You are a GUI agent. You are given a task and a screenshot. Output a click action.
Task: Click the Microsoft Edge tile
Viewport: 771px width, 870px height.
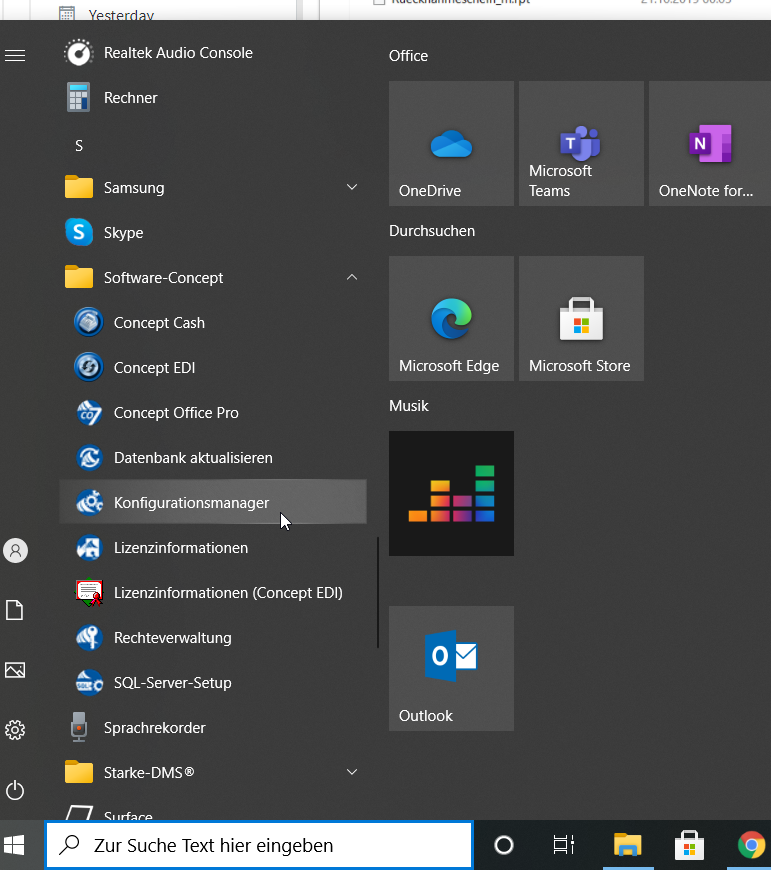point(451,319)
